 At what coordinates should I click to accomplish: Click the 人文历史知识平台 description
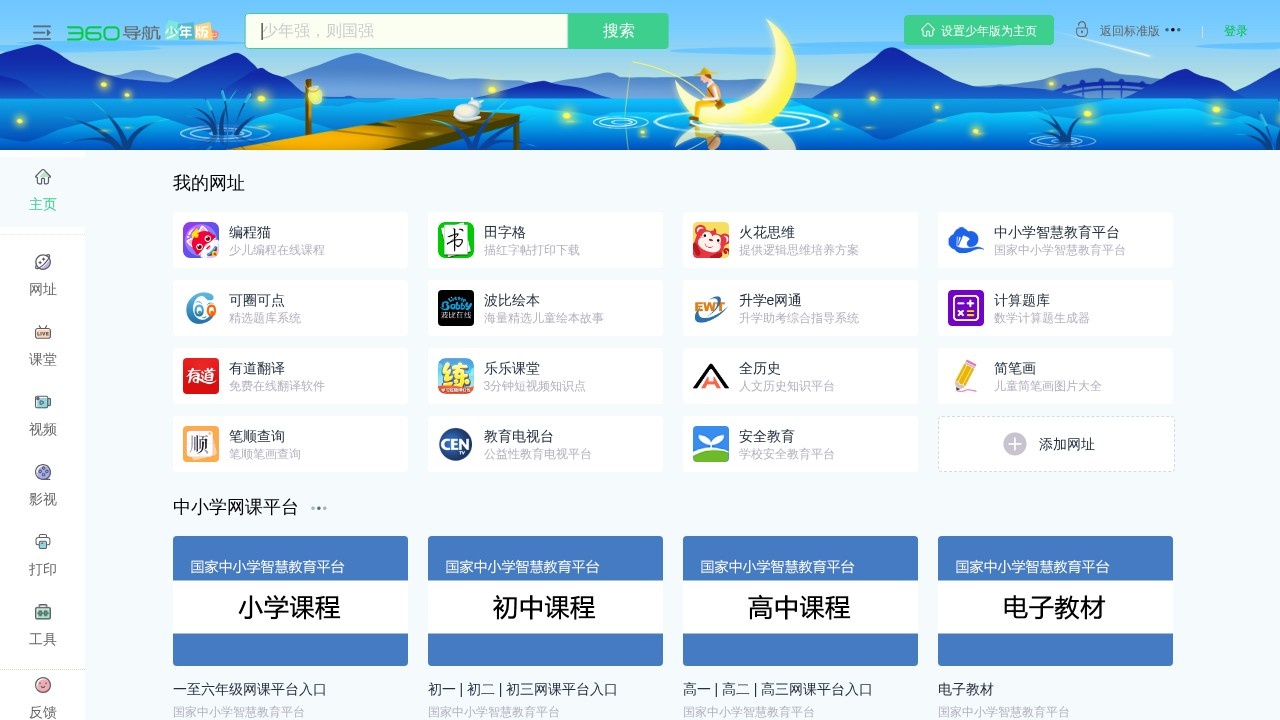pos(787,386)
